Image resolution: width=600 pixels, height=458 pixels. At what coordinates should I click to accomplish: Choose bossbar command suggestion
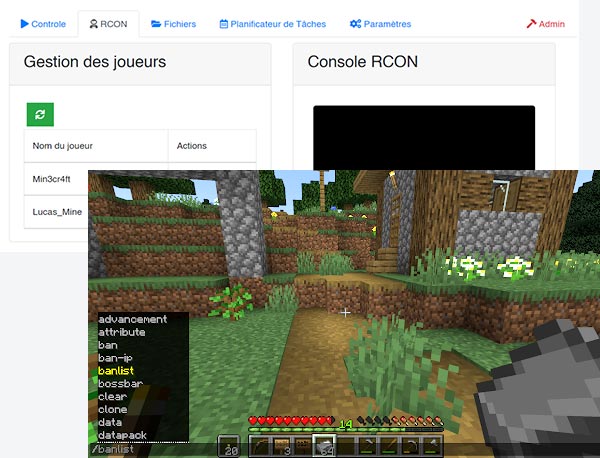click(x=121, y=384)
